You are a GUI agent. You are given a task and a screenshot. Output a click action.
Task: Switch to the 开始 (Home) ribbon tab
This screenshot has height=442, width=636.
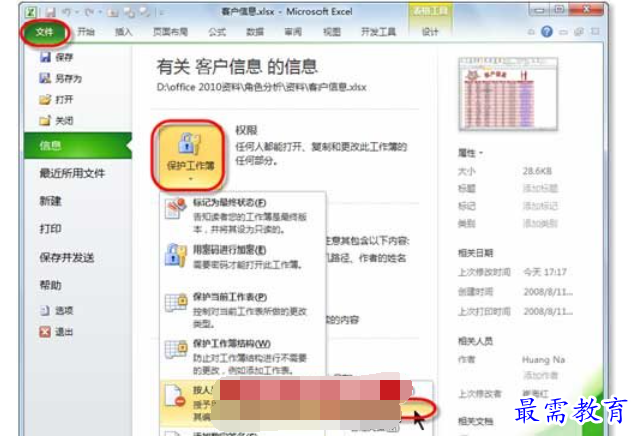(x=86, y=32)
